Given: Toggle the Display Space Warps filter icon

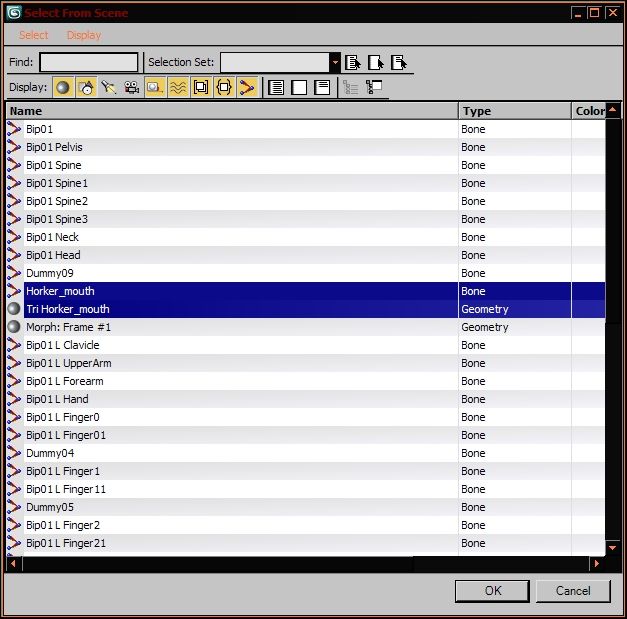Looking at the screenshot, I should point(178,87).
